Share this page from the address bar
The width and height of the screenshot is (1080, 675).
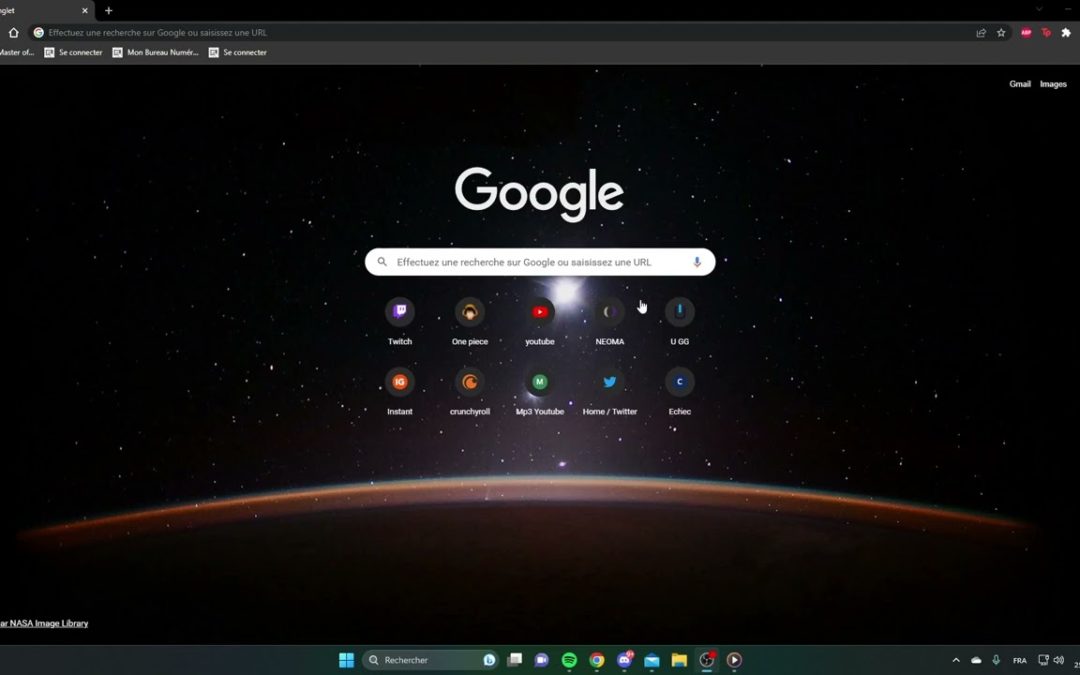(x=981, y=32)
